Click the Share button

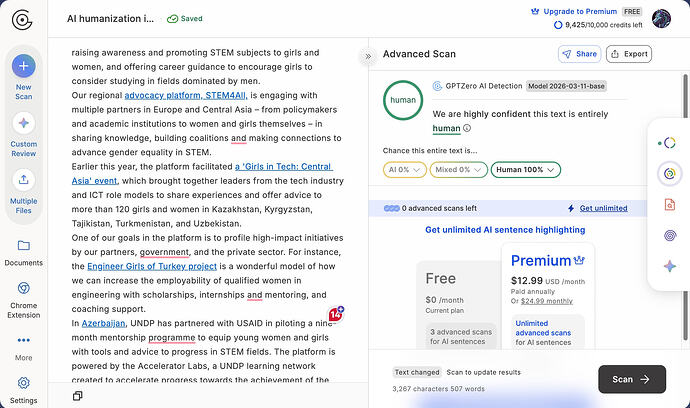point(580,54)
